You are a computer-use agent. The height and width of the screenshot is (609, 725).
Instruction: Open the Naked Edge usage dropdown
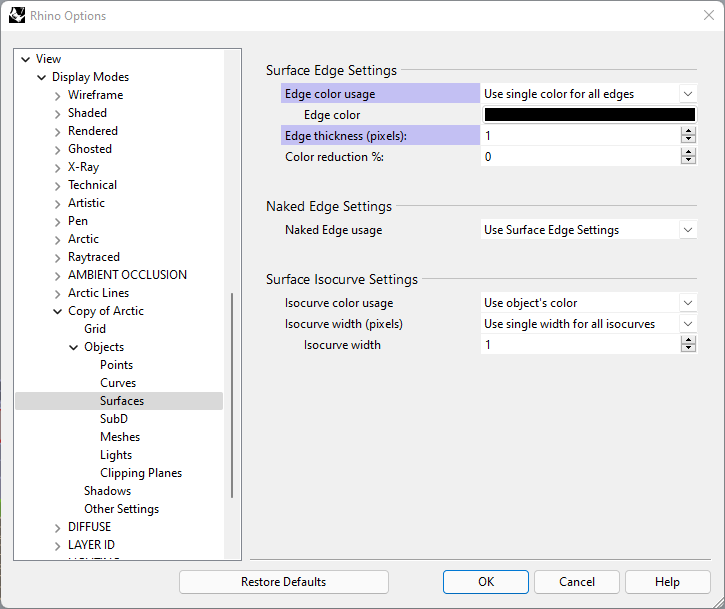588,230
